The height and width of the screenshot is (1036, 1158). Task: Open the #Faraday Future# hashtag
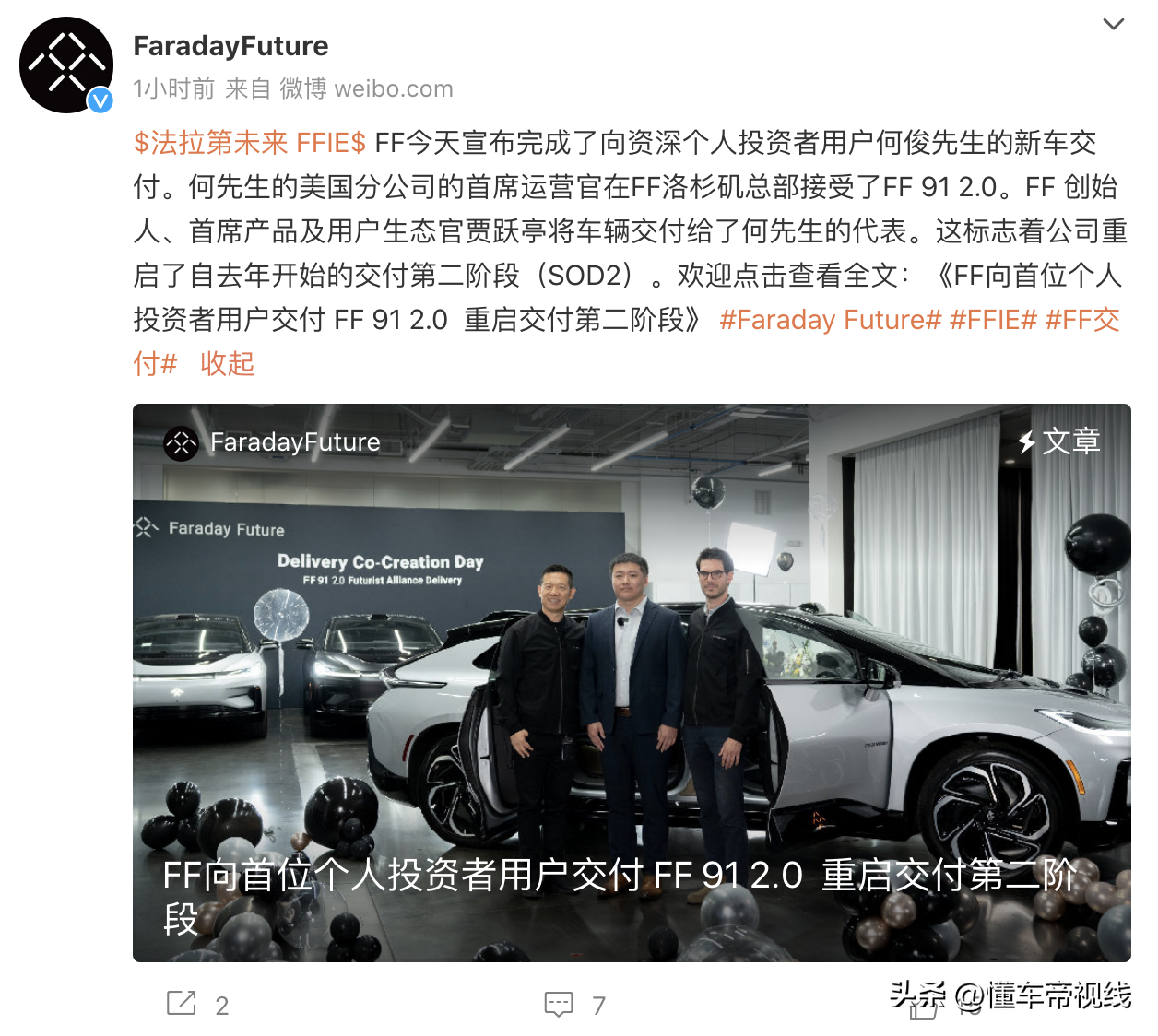pos(831,320)
